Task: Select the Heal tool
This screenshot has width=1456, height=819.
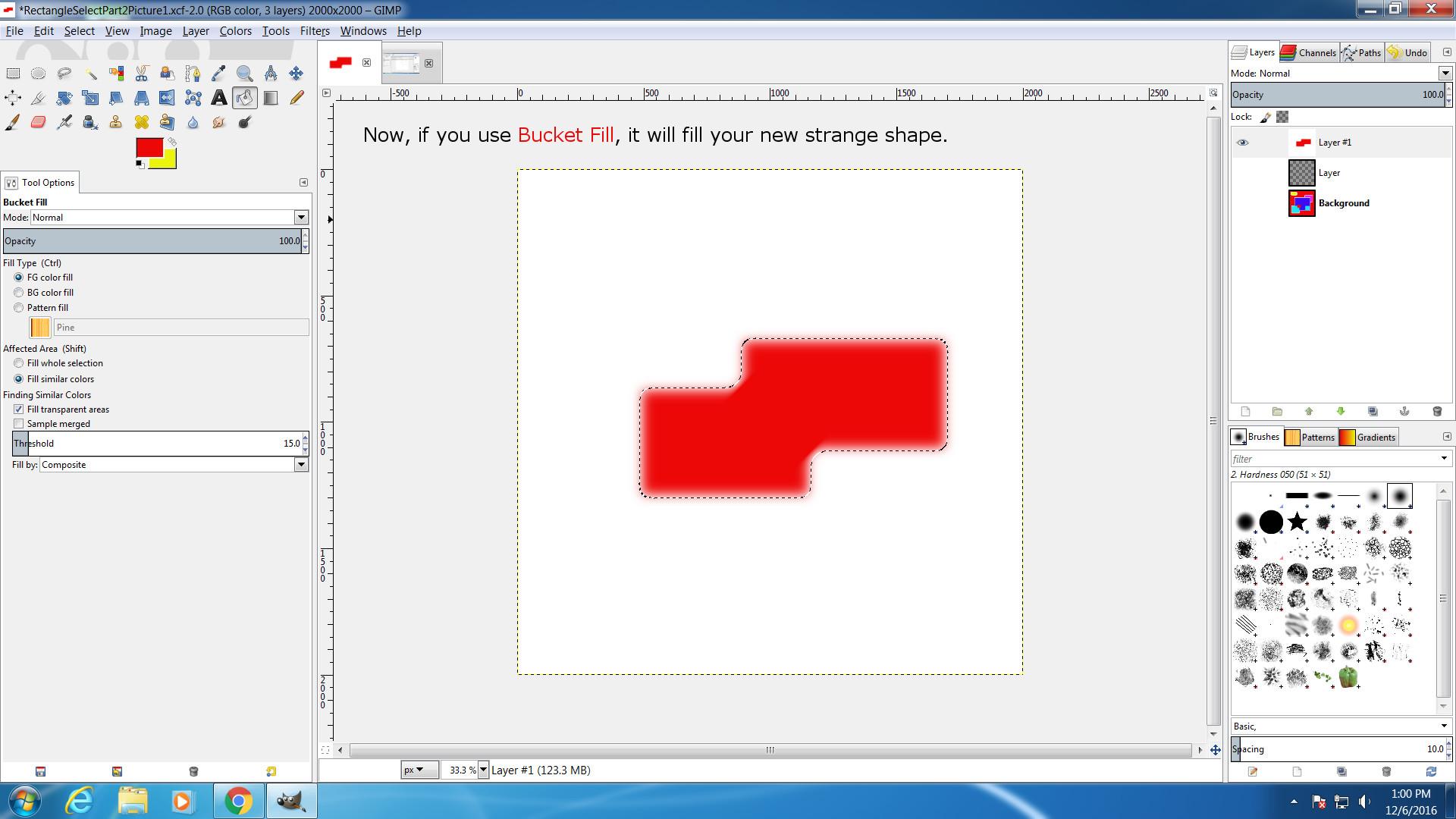Action: coord(142,122)
